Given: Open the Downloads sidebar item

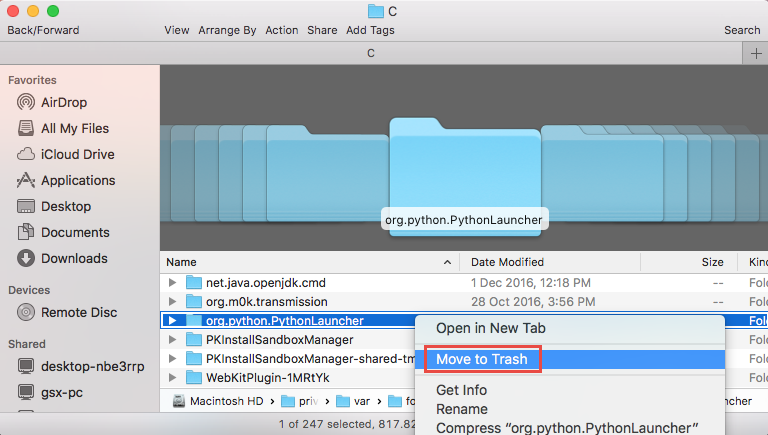Looking at the screenshot, I should point(73,258).
